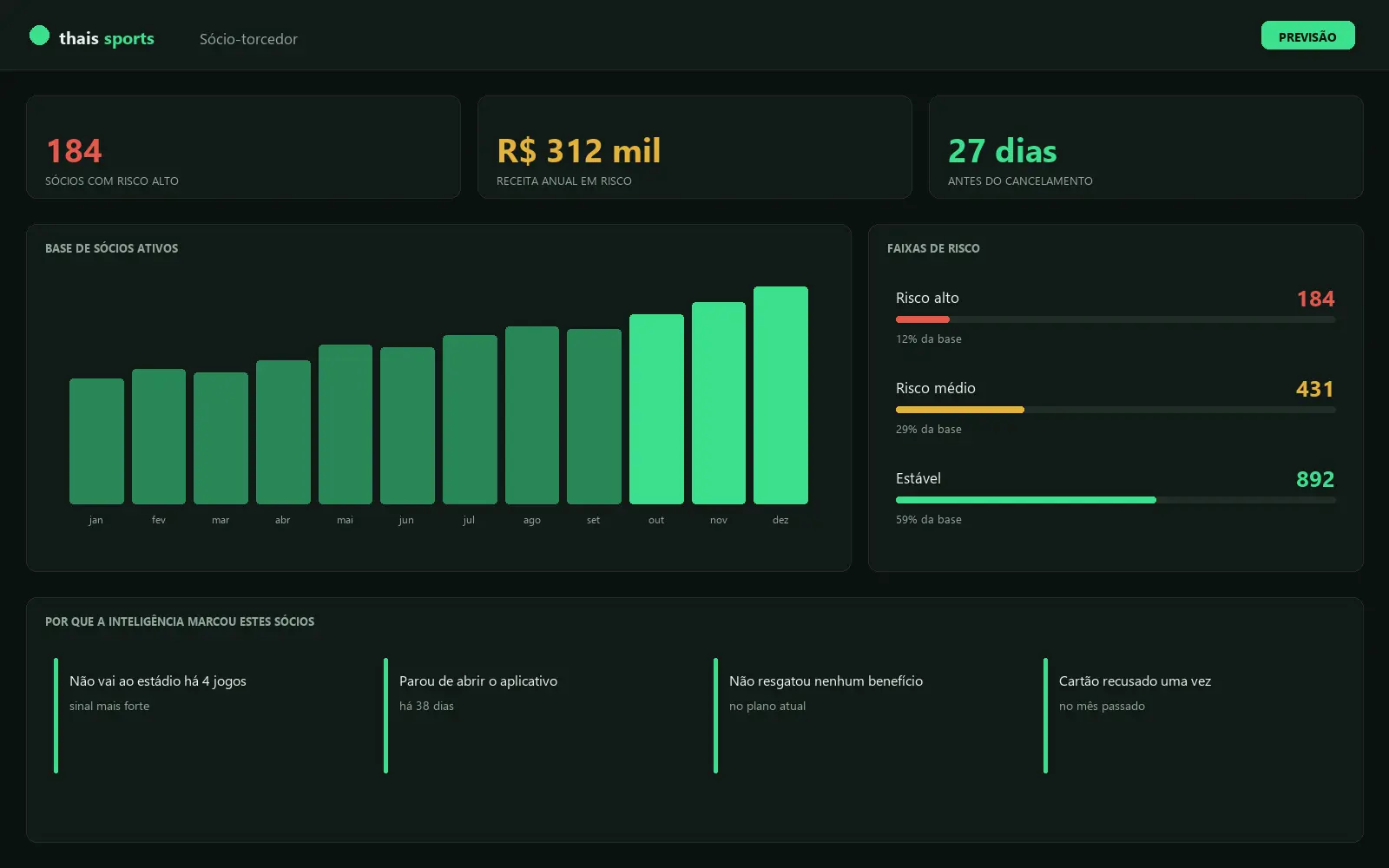Select the Estável label
Screen dimensions: 1389x868
(918, 478)
